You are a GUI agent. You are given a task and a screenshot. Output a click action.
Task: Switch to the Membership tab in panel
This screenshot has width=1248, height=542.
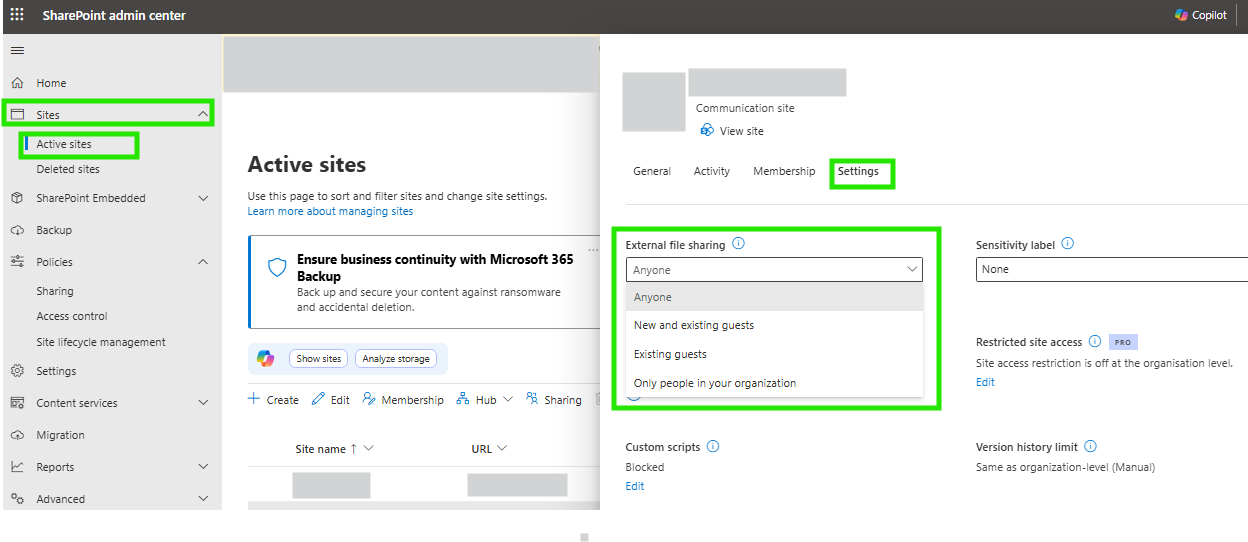[x=784, y=171]
